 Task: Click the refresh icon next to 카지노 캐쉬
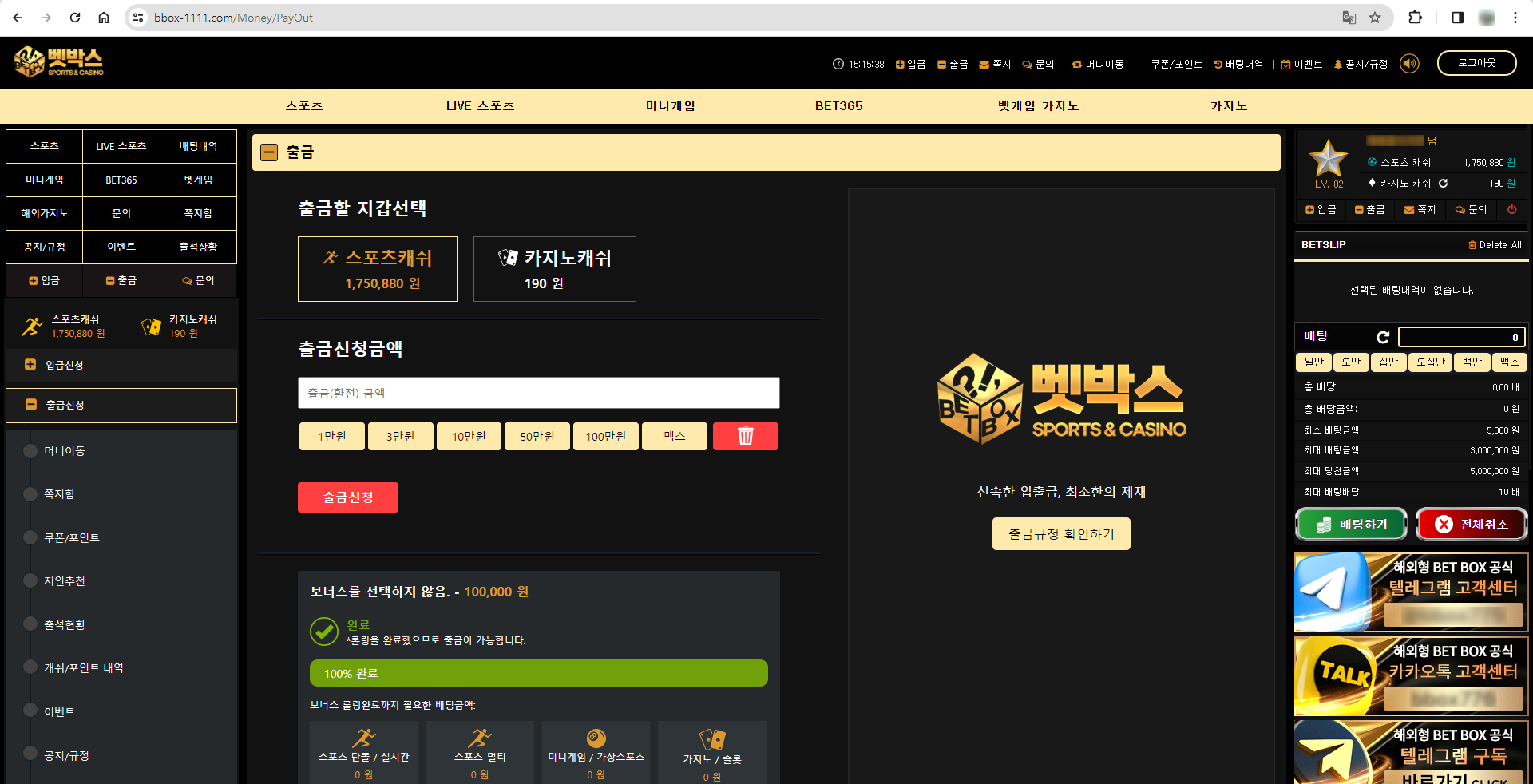[x=1443, y=183]
